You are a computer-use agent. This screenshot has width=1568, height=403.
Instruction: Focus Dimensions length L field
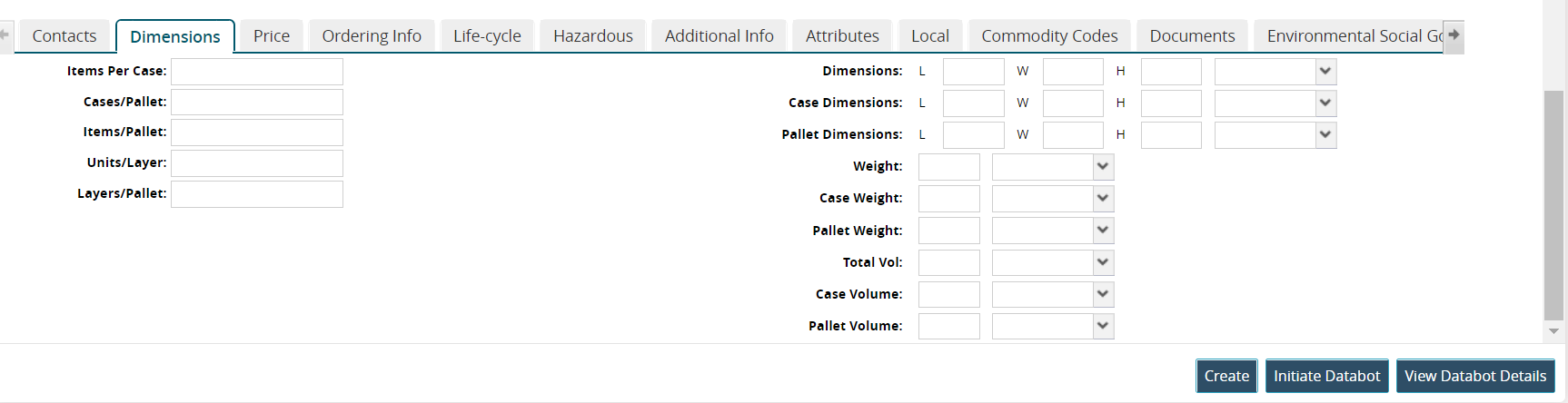973,72
